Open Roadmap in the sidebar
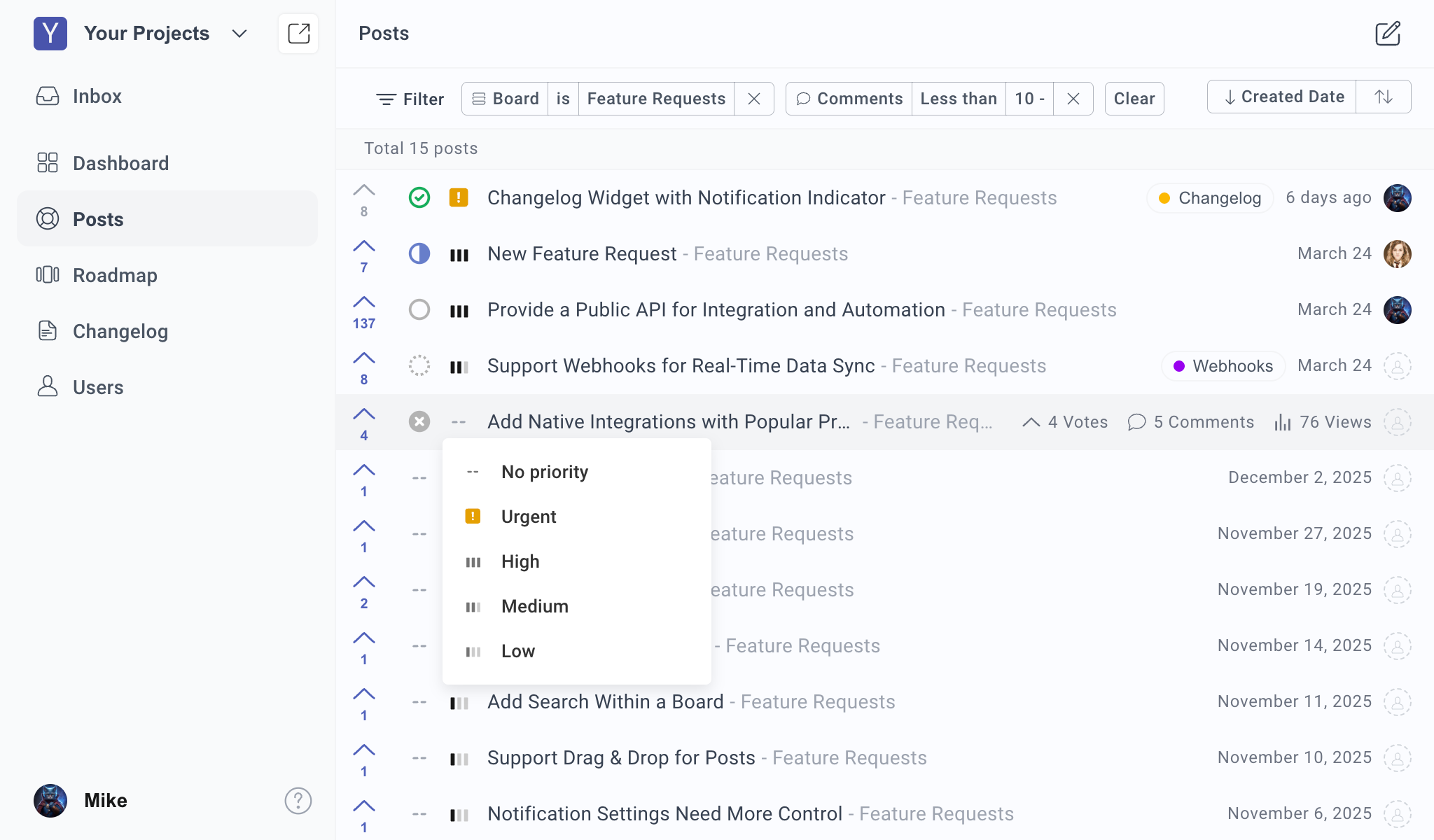 (115, 275)
